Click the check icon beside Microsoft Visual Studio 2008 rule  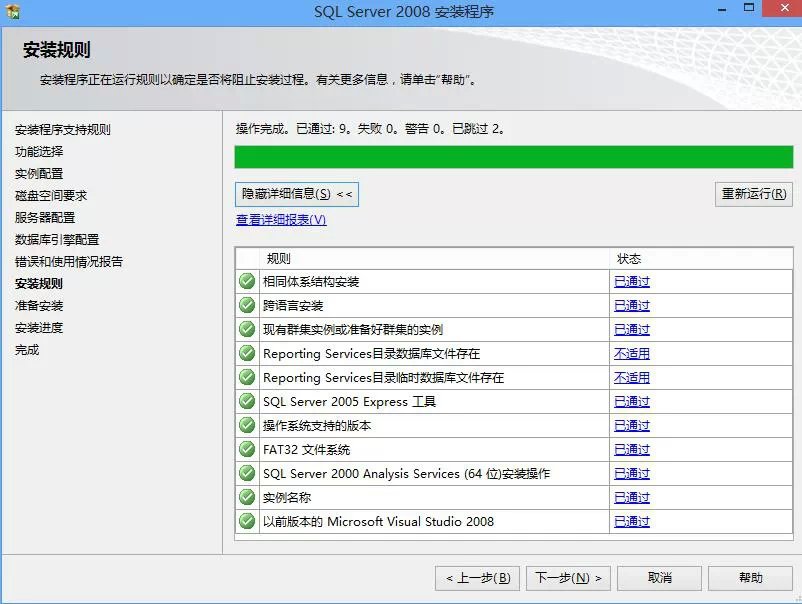coord(246,521)
